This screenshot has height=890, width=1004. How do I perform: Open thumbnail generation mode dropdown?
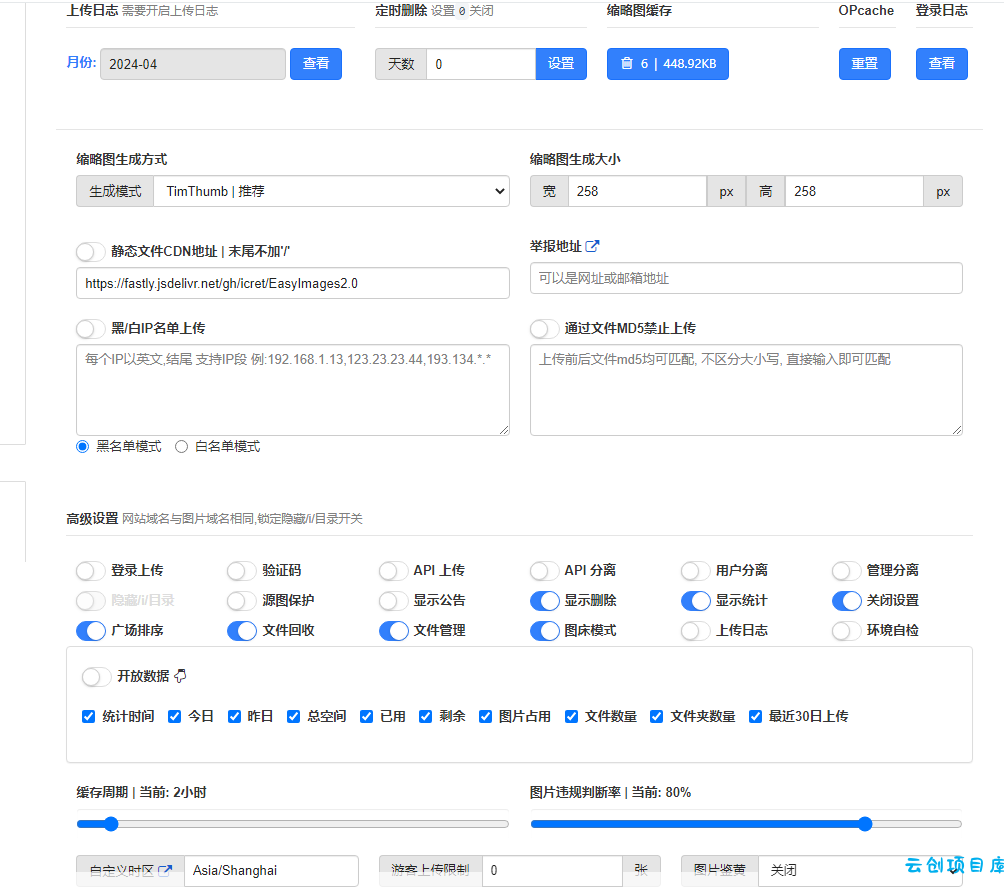click(x=331, y=191)
